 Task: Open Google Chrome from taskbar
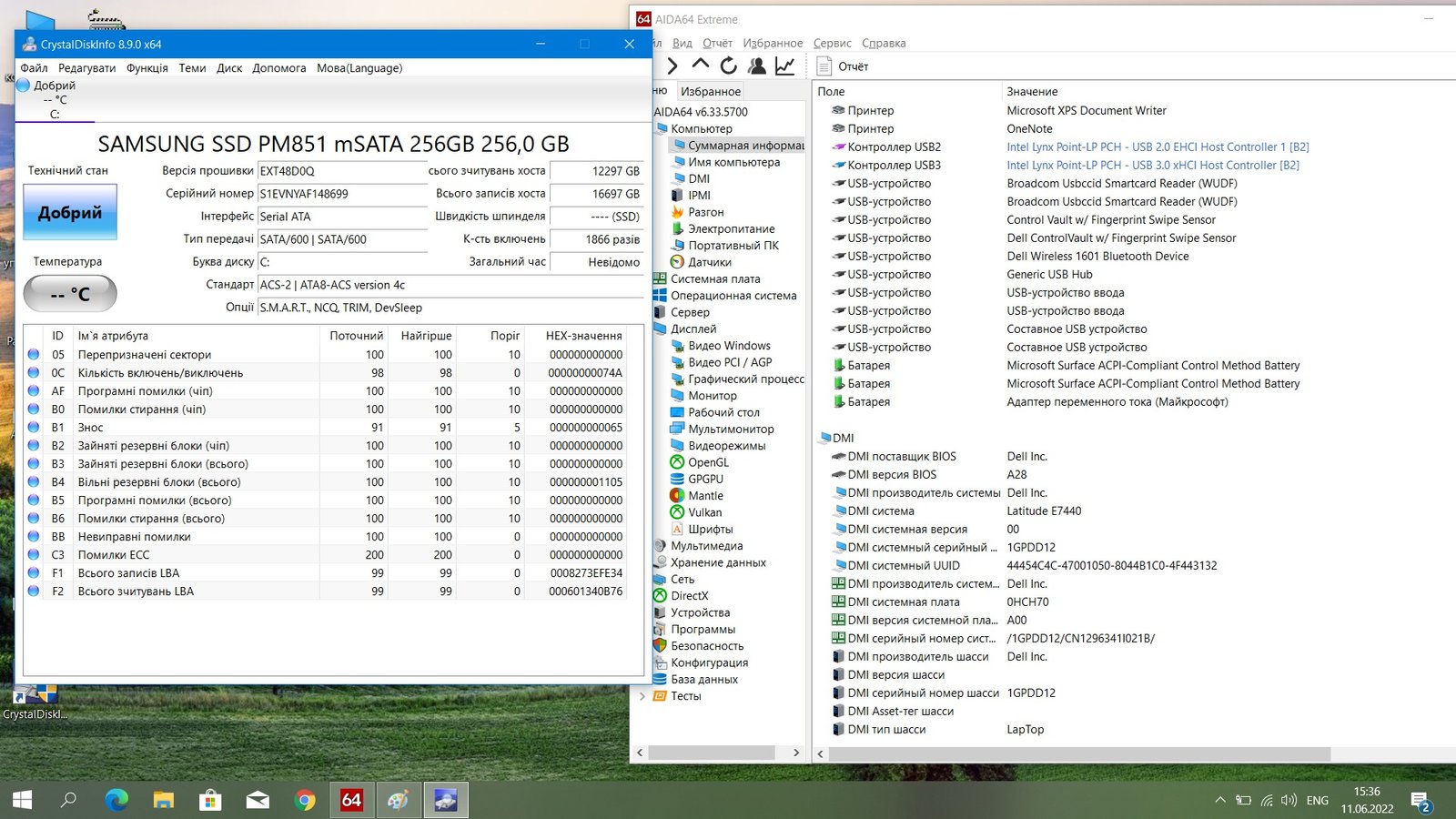tap(305, 800)
